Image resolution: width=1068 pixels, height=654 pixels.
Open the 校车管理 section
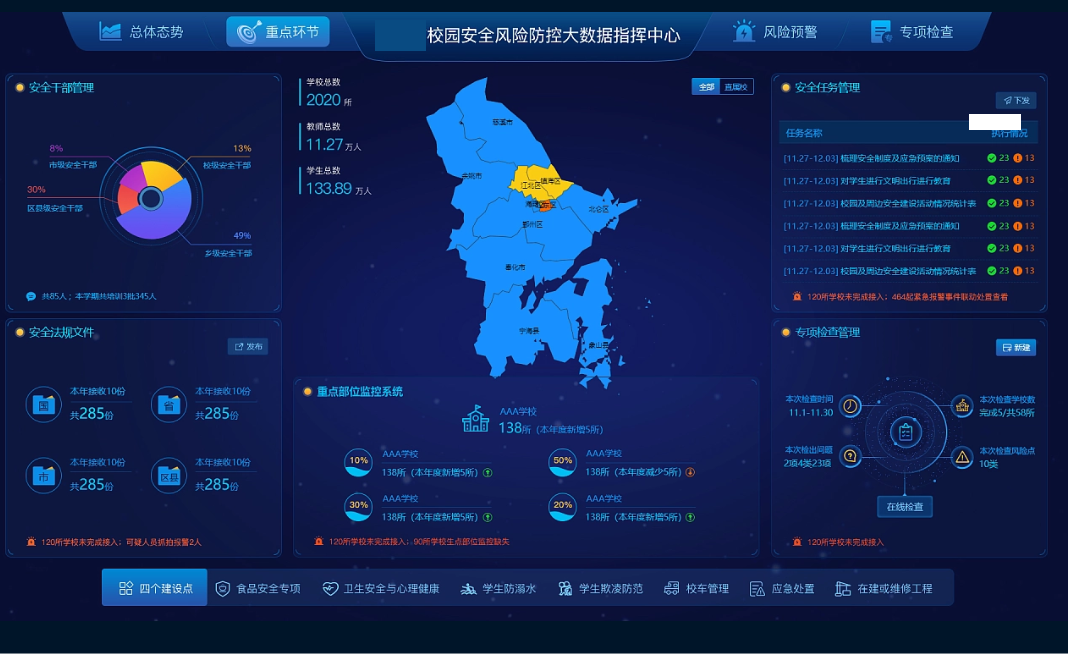point(697,589)
